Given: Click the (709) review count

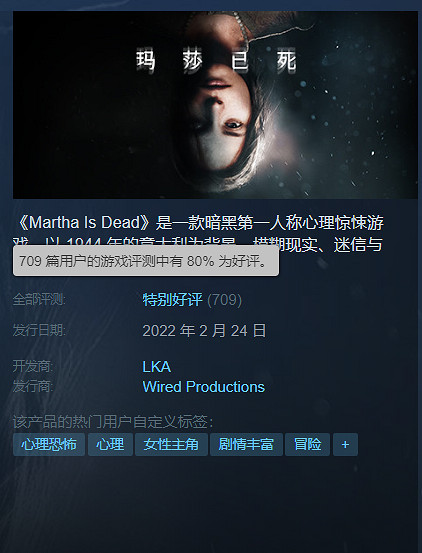Looking at the screenshot, I should (x=225, y=300).
